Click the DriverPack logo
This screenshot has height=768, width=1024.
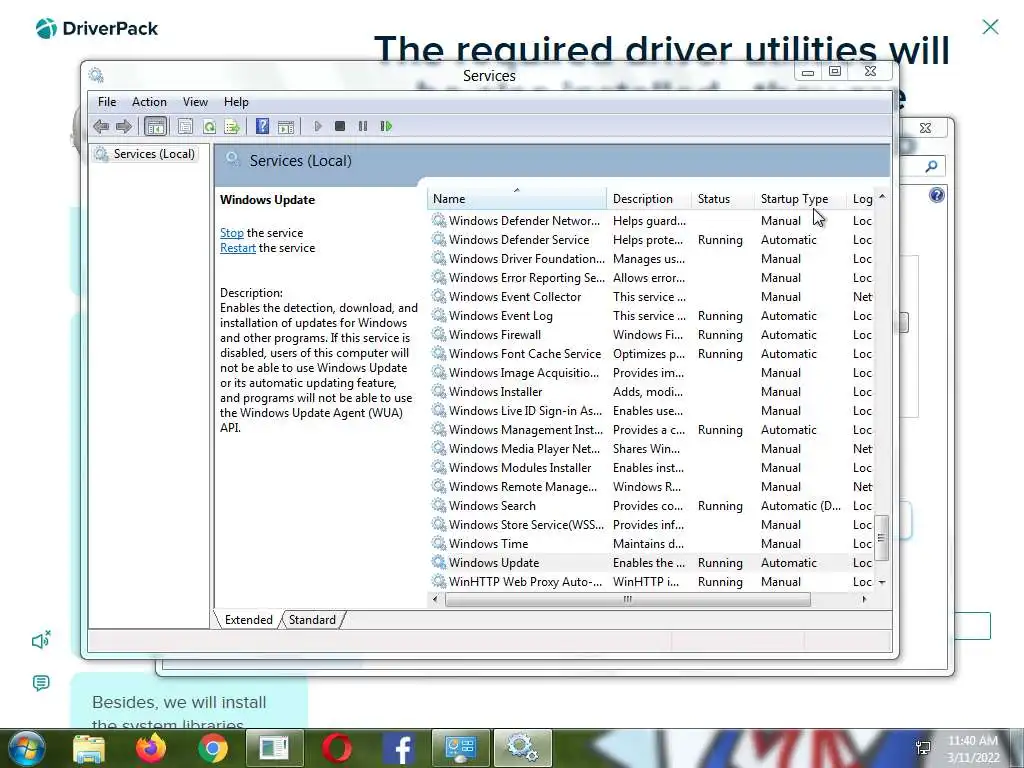(97, 29)
